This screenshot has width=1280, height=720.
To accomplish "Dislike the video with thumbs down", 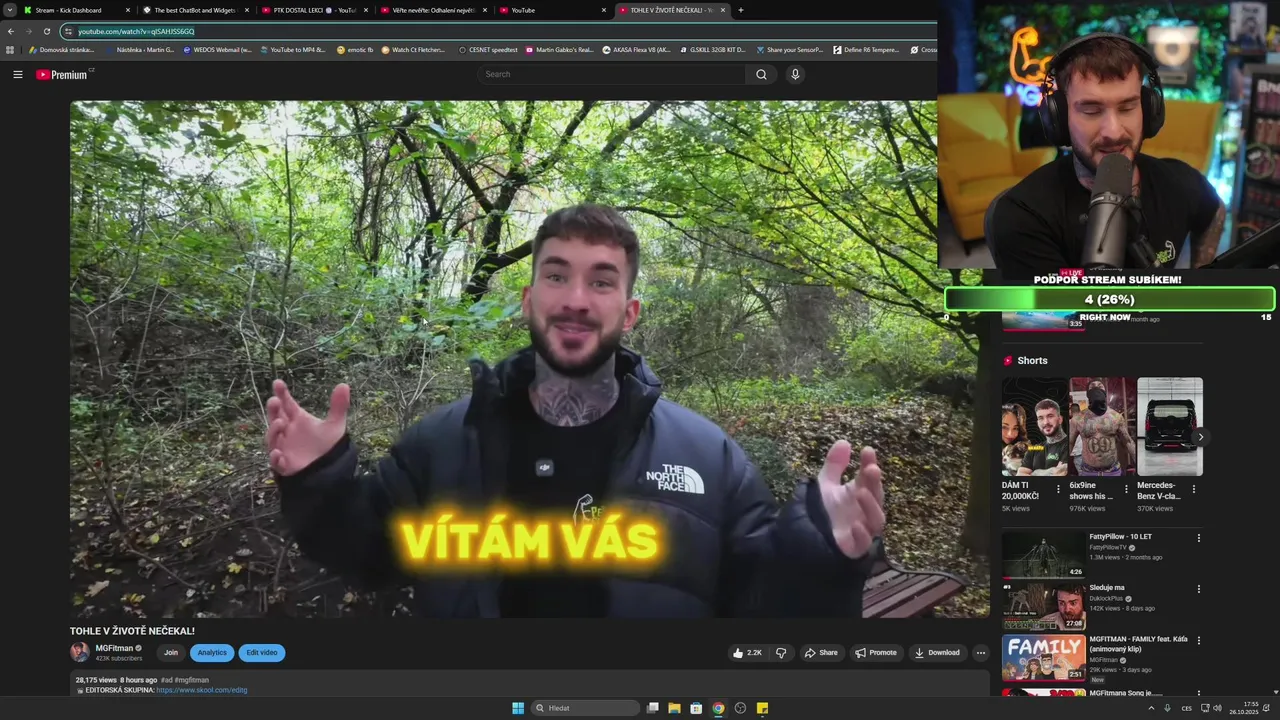I will tap(781, 653).
